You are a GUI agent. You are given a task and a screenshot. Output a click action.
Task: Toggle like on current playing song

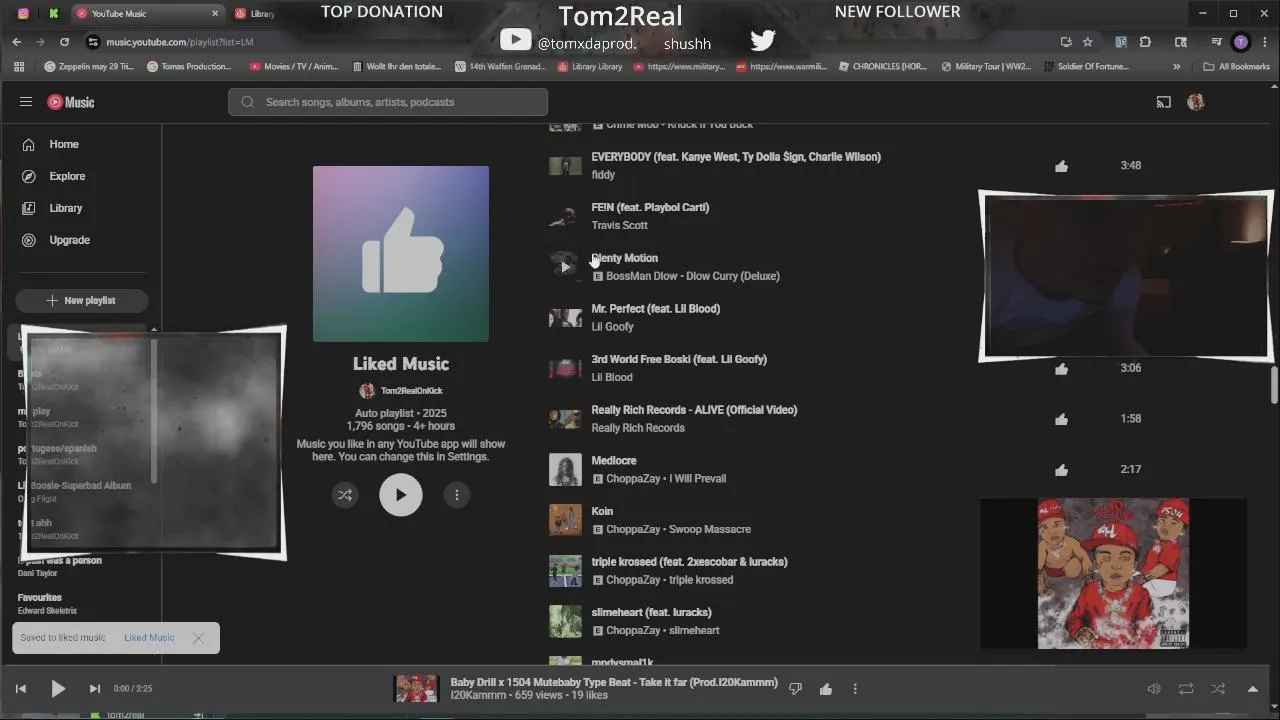tap(826, 689)
